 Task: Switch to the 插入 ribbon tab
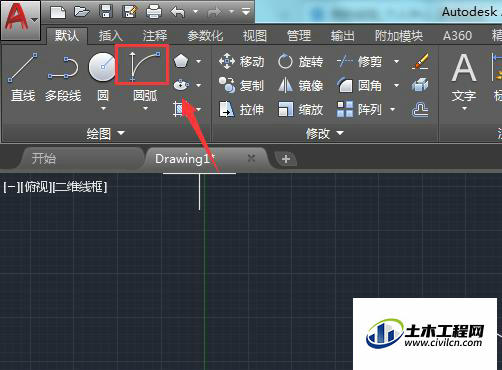point(111,36)
